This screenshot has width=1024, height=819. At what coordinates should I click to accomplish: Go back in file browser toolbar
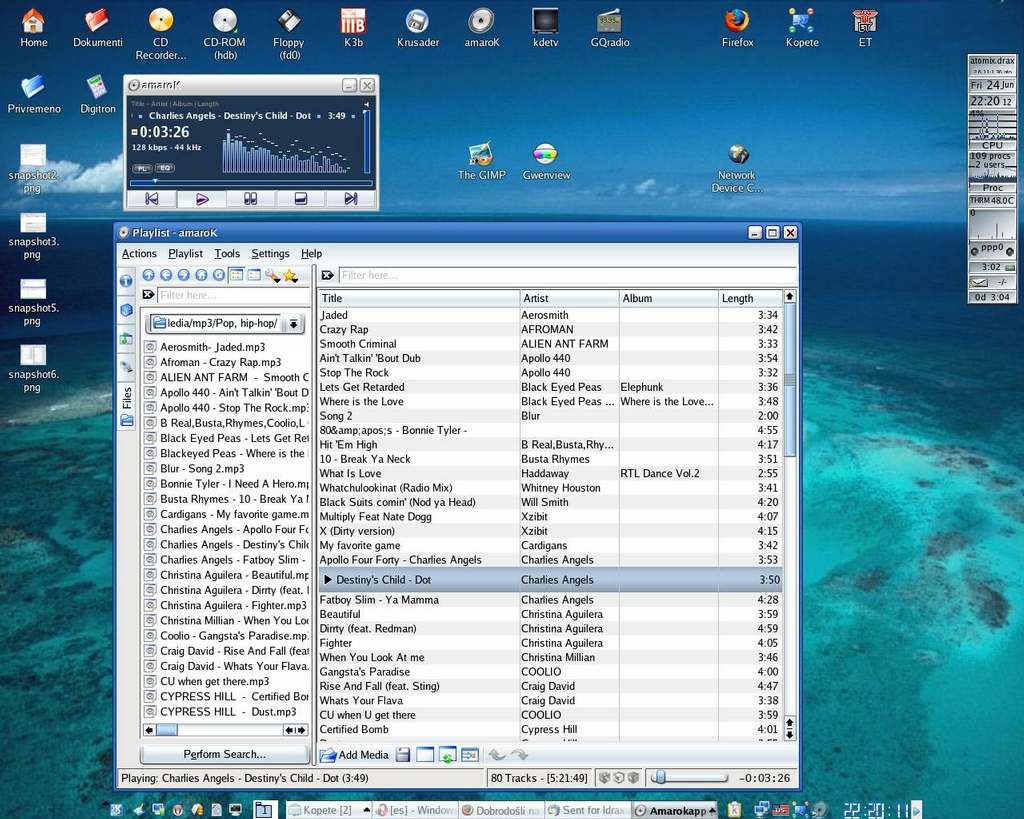point(167,276)
